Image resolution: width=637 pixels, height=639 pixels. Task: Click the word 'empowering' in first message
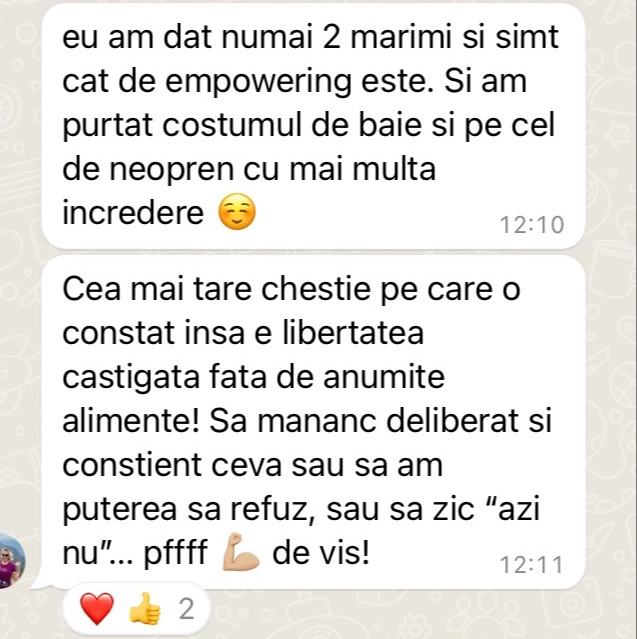point(258,82)
